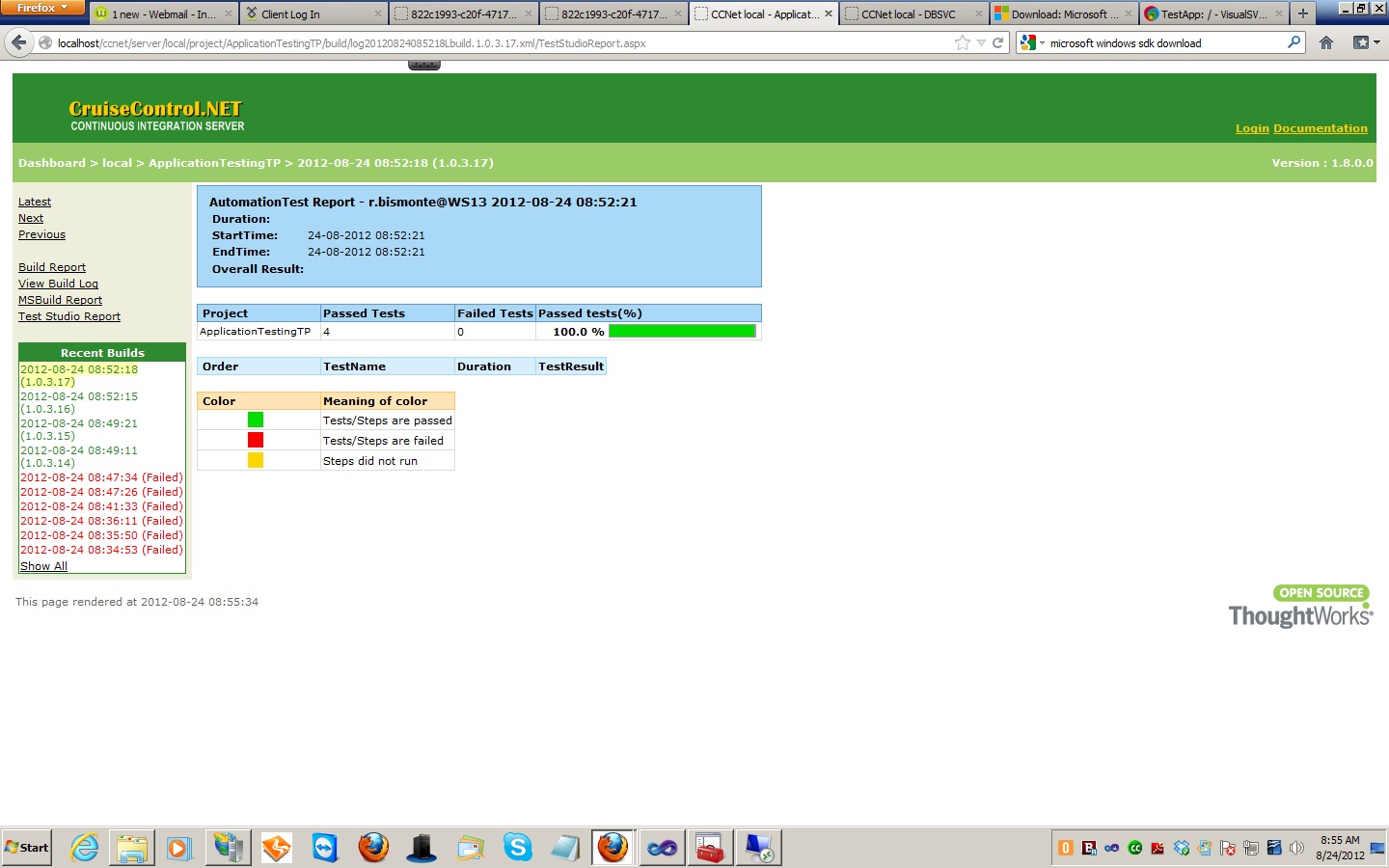1389x868 pixels.
Task: Click the Latest build link
Action: (x=35, y=202)
